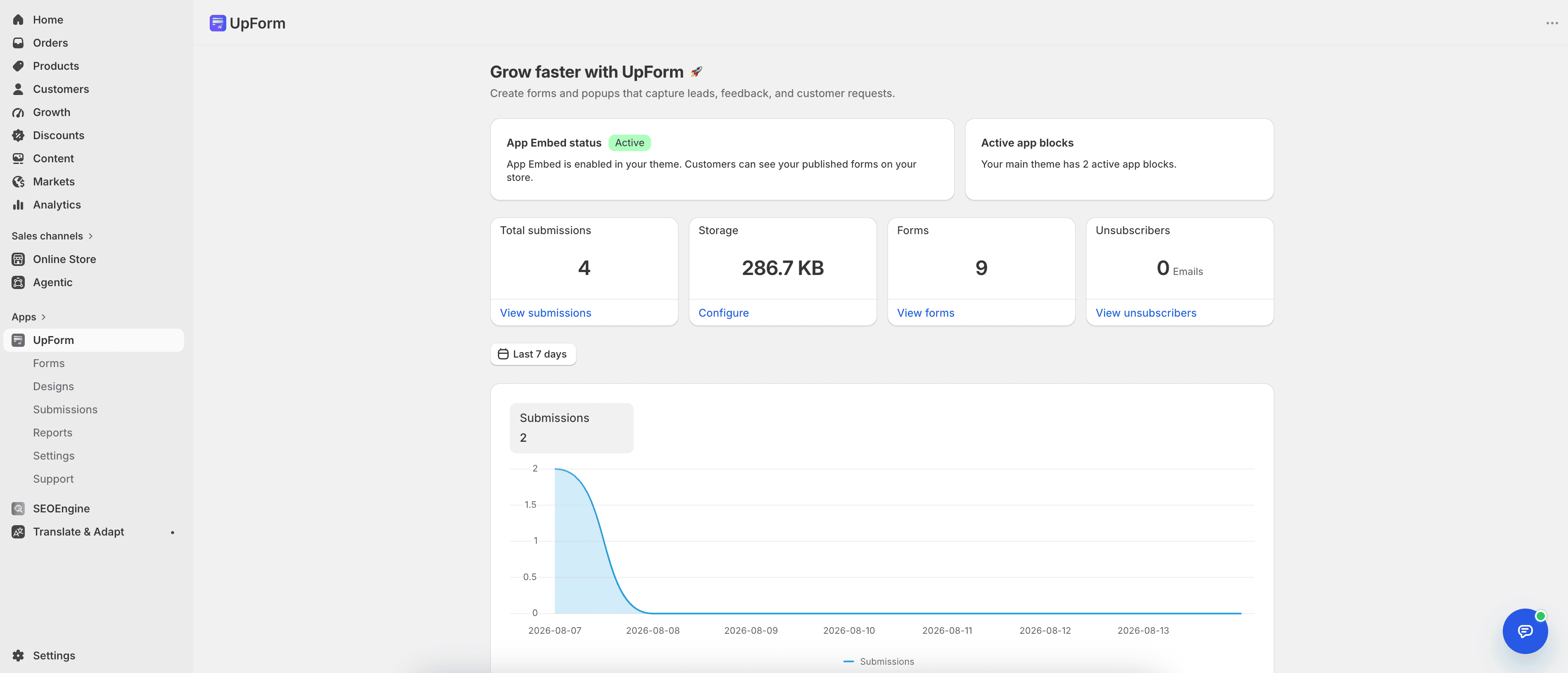1568x673 pixels.
Task: Click the Active status badge
Action: (x=630, y=143)
